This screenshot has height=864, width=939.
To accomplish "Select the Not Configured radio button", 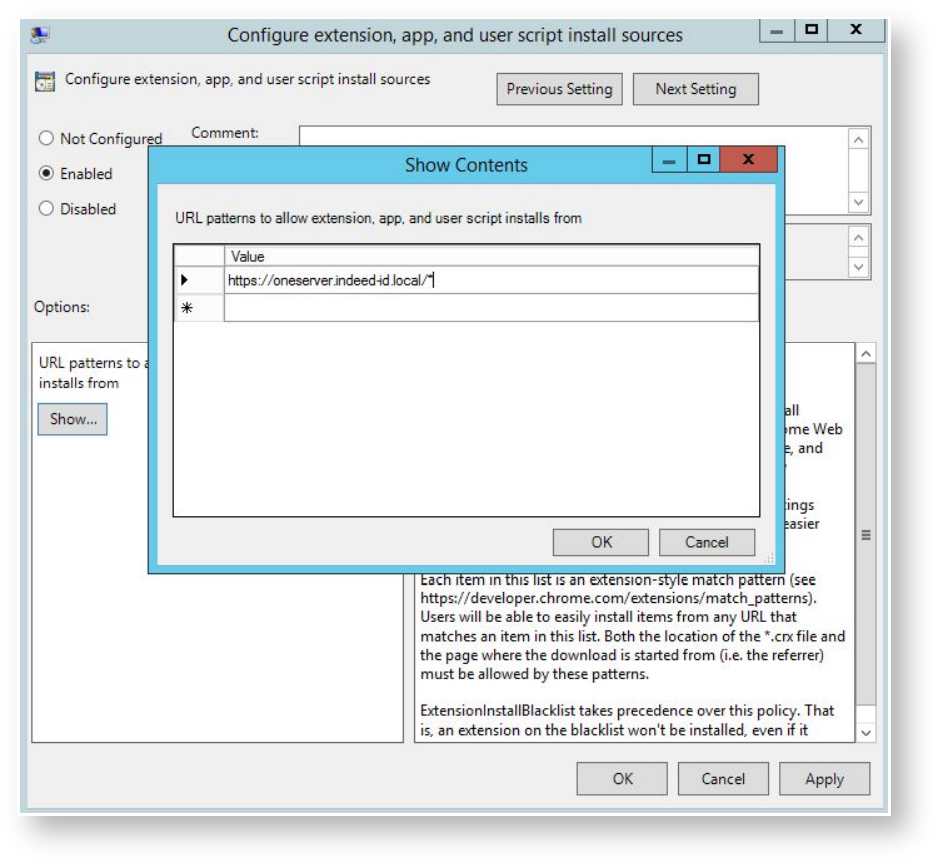I will [46, 139].
